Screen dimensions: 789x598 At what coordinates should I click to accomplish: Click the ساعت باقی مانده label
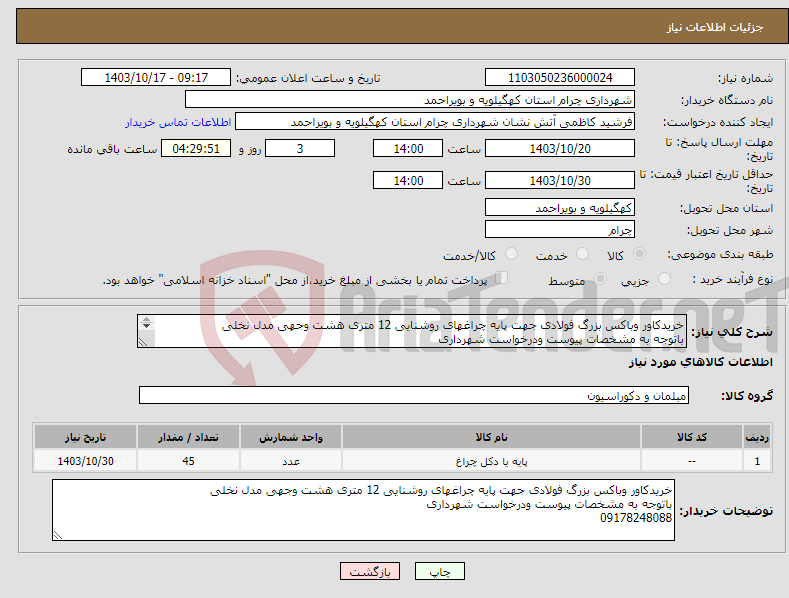coord(112,149)
